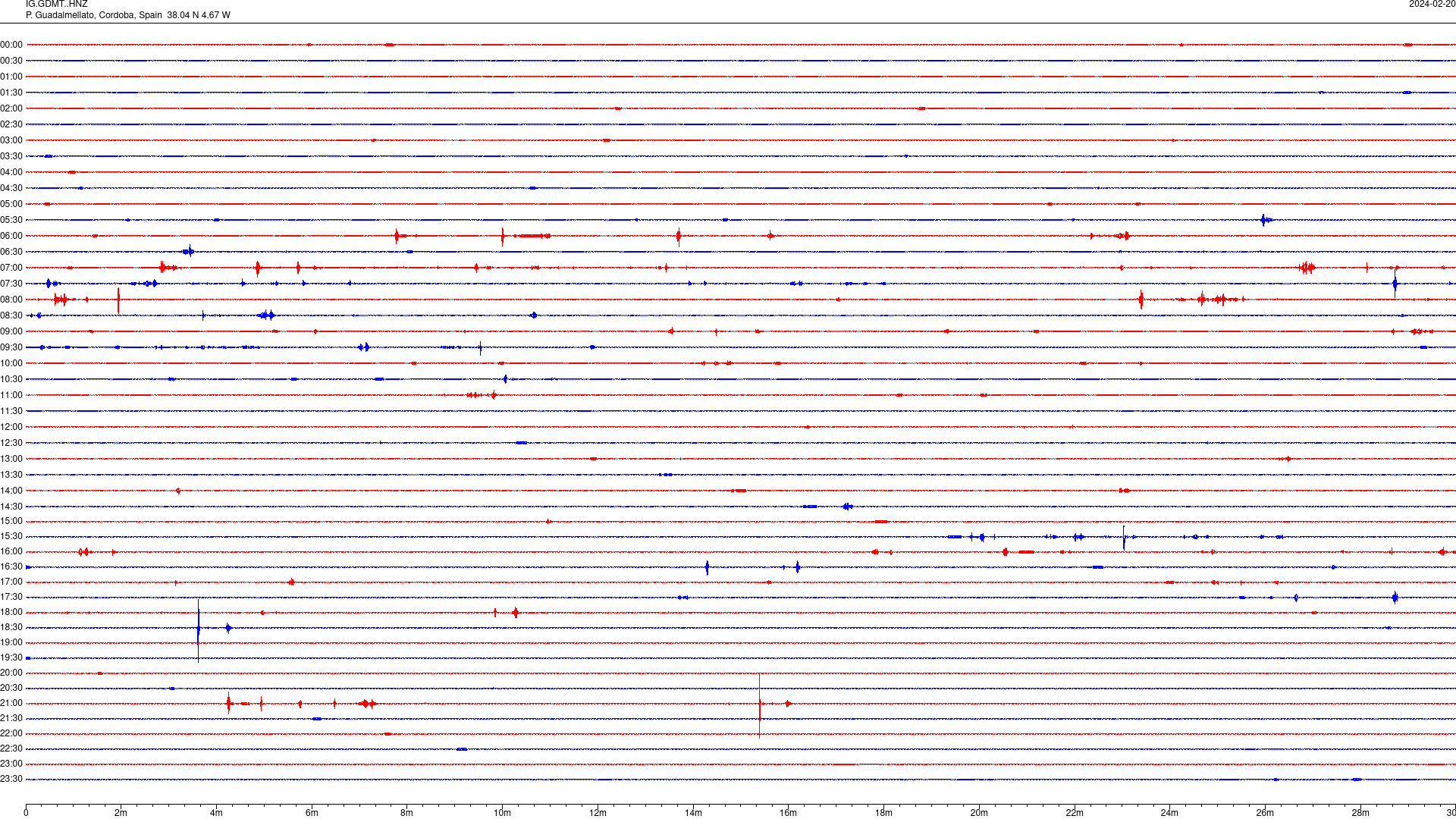The width and height of the screenshot is (1456, 819).
Task: Click the 07:30 trace time label
Action: (x=11, y=284)
